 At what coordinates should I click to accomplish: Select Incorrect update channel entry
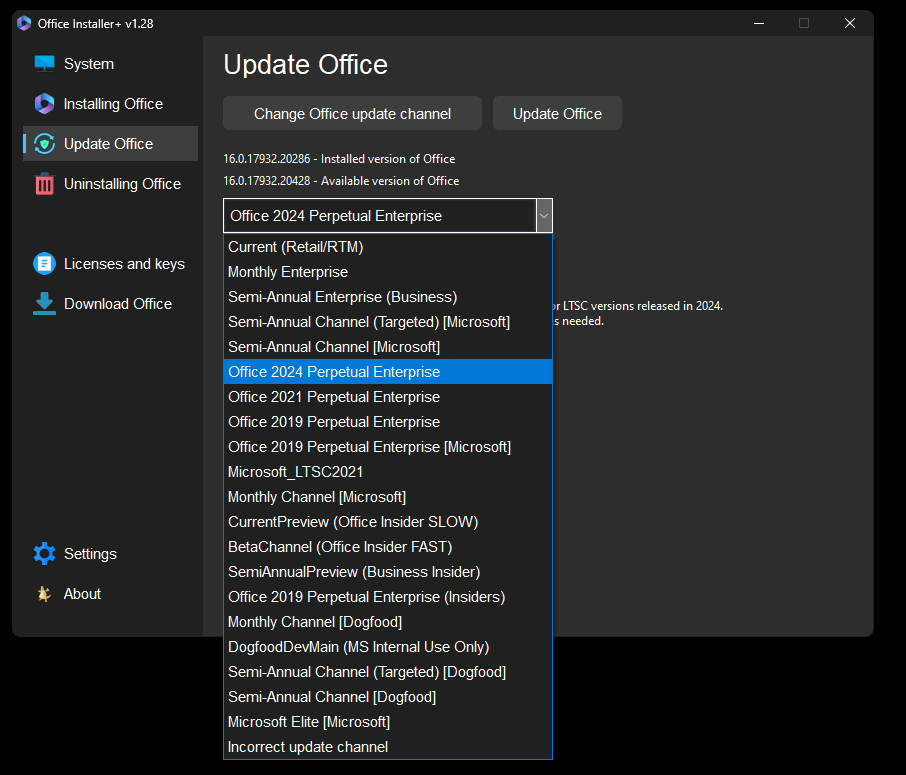(388, 747)
